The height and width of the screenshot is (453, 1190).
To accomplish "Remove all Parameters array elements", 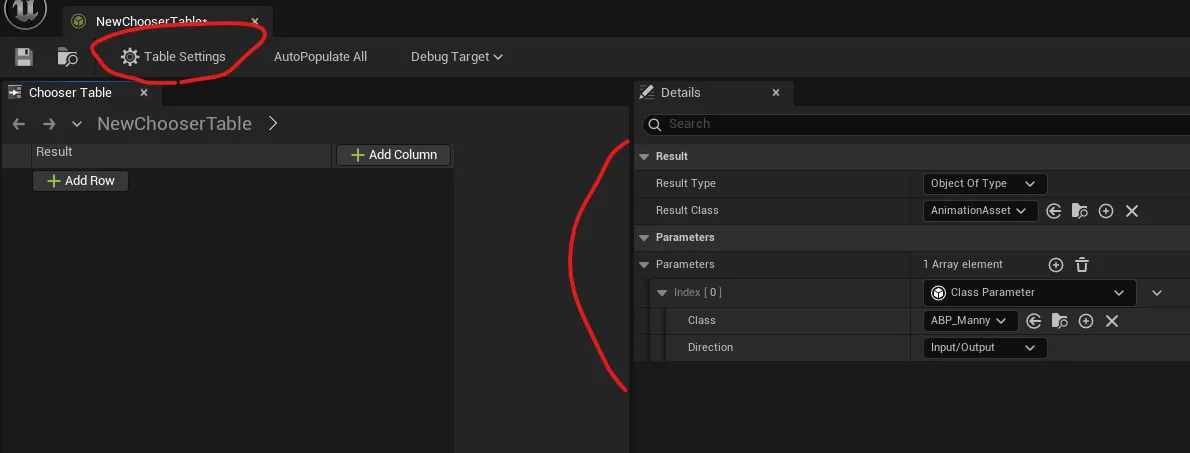I will [1082, 265].
